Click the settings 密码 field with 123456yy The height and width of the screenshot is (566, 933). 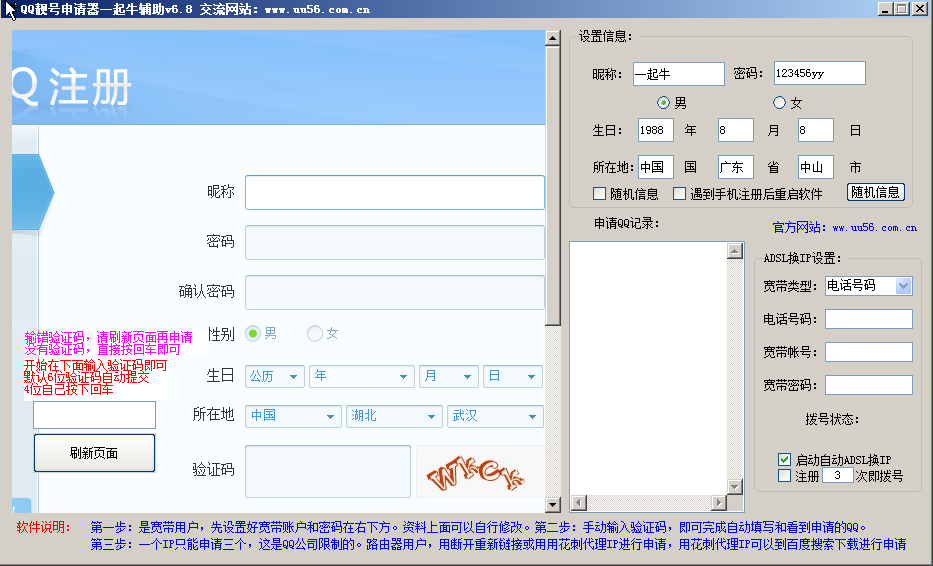tap(819, 73)
